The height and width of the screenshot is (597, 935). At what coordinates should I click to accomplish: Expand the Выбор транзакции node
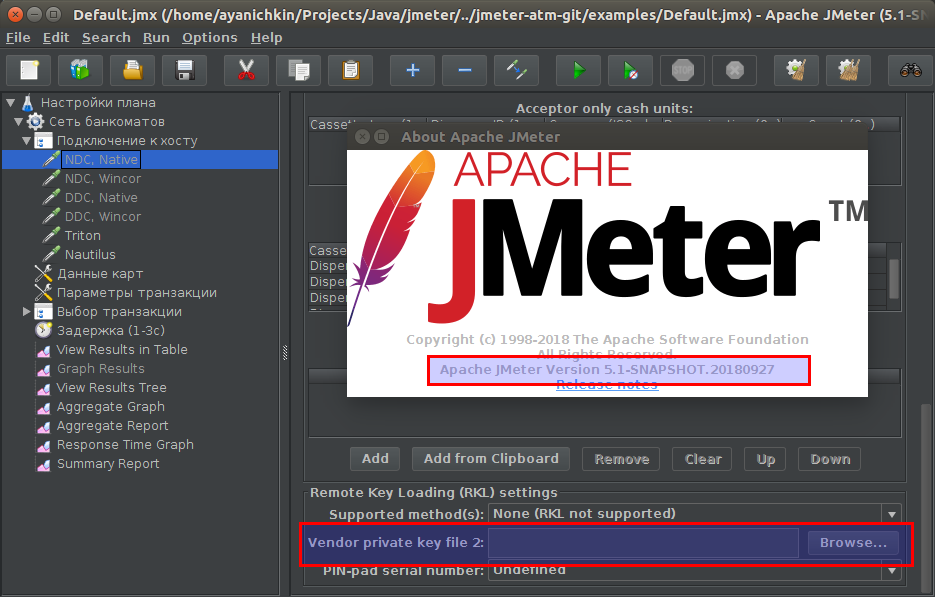tap(26, 311)
